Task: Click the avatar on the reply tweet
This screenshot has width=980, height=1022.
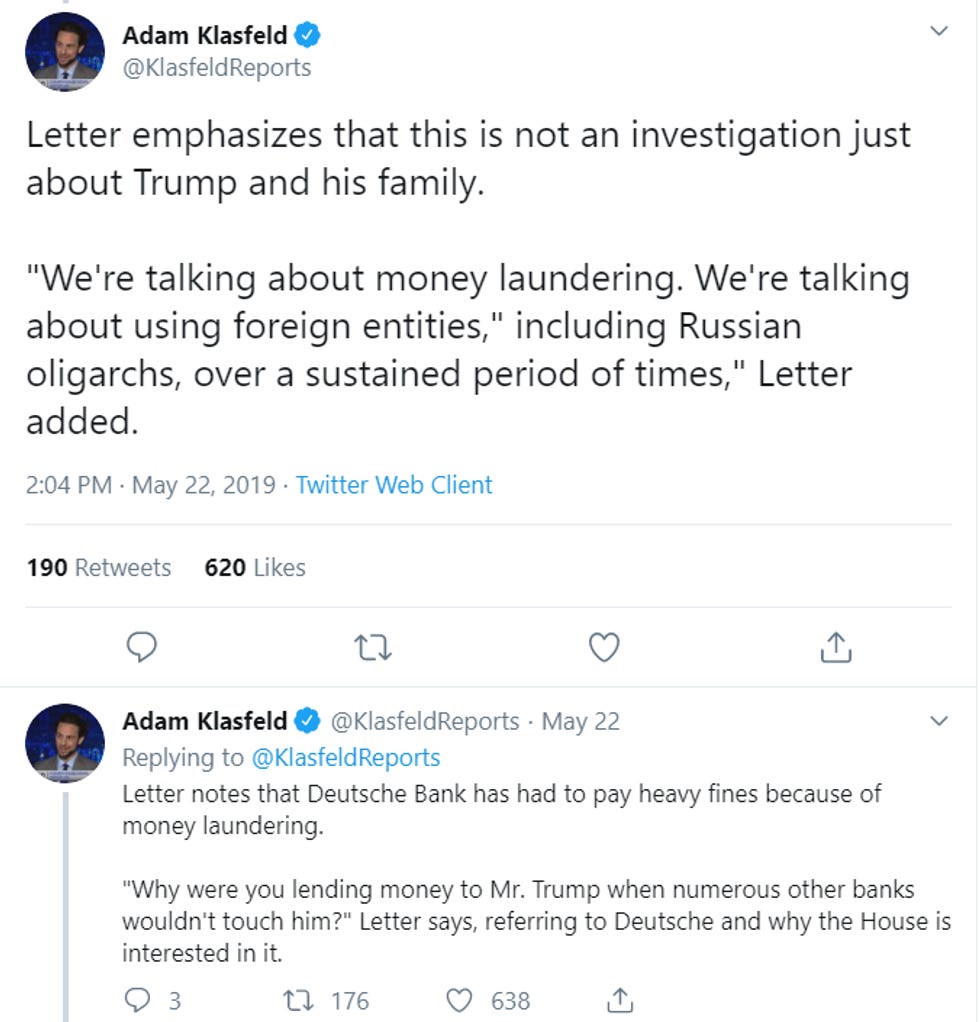Action: point(65,743)
